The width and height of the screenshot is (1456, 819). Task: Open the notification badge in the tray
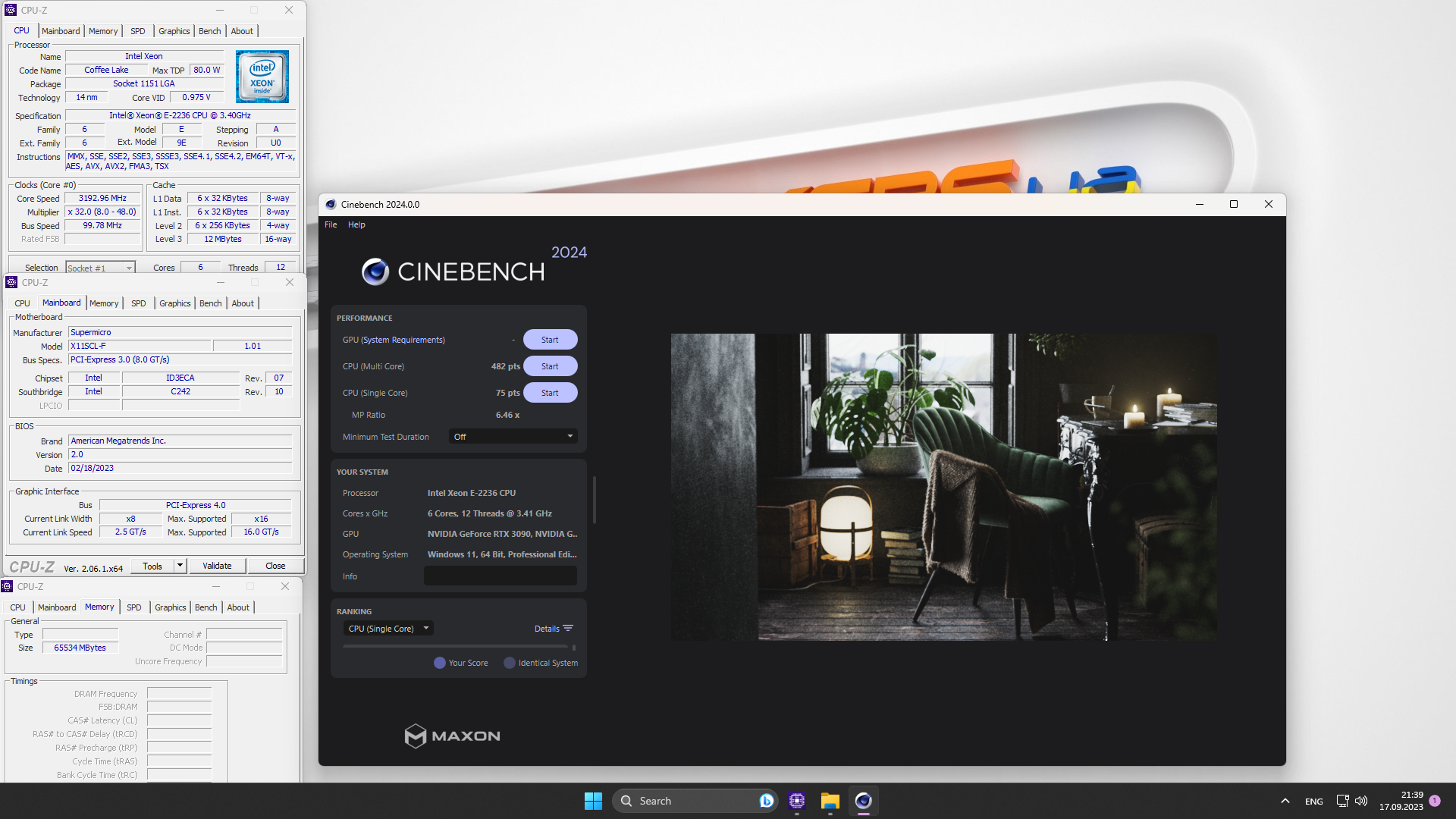coord(1435,801)
